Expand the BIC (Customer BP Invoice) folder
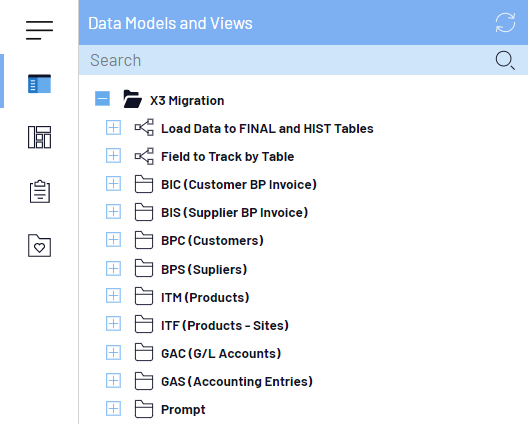 tap(113, 184)
